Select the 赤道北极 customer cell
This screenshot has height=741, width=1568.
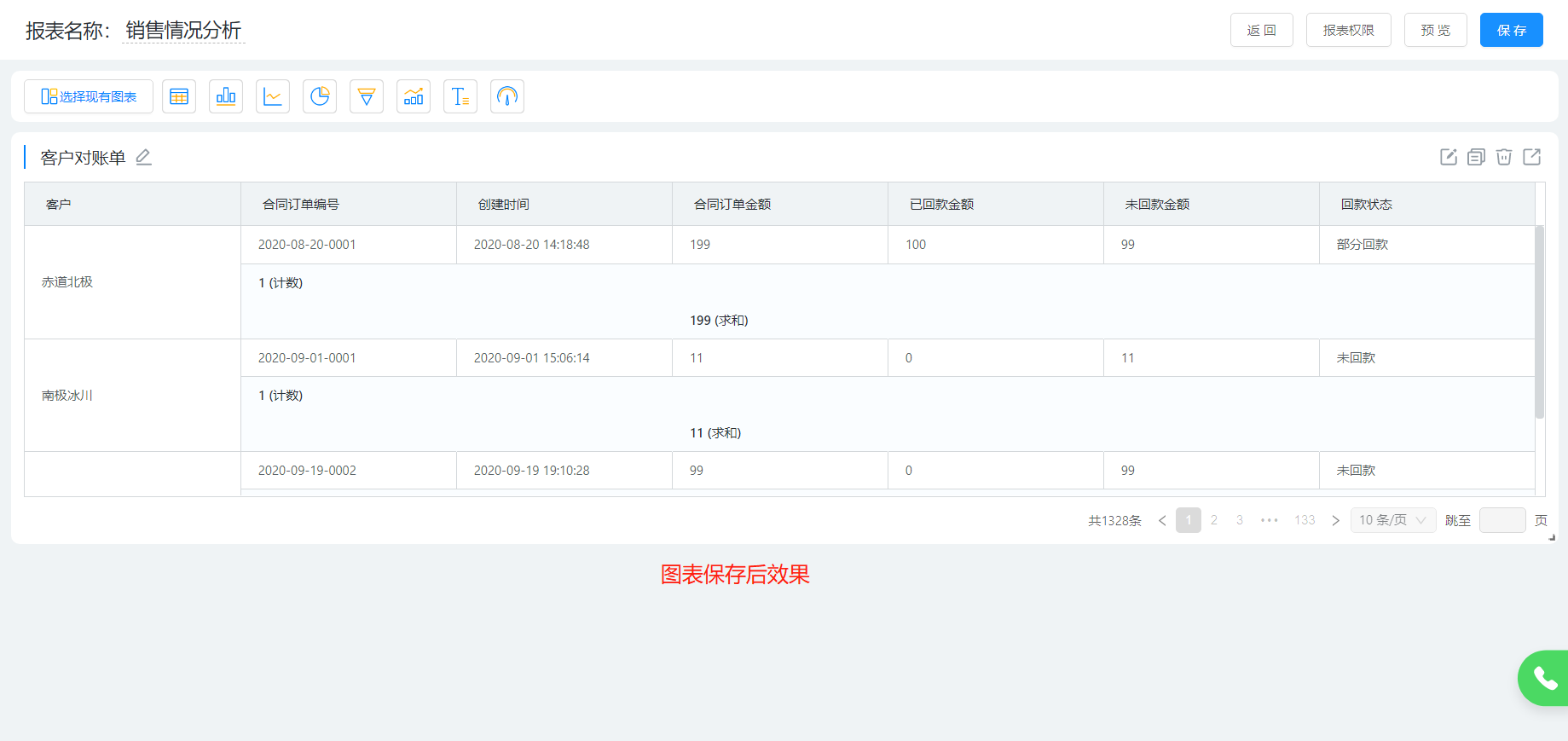pyautogui.click(x=133, y=282)
